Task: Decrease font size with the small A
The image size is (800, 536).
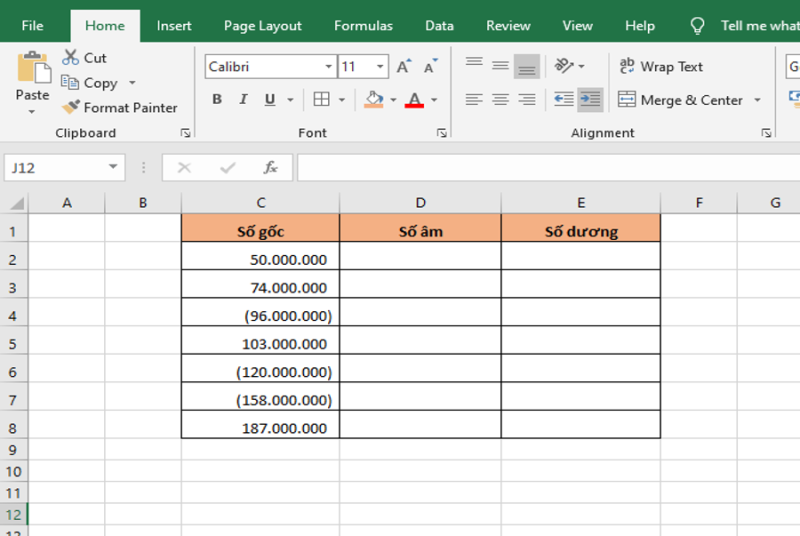Action: point(431,67)
